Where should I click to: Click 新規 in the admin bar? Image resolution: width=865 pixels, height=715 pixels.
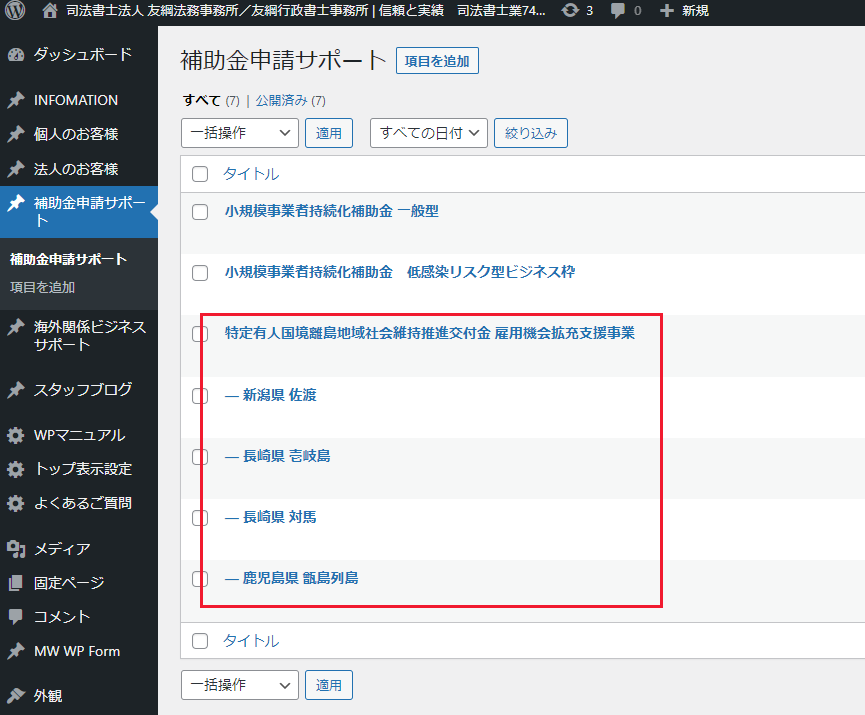click(695, 10)
